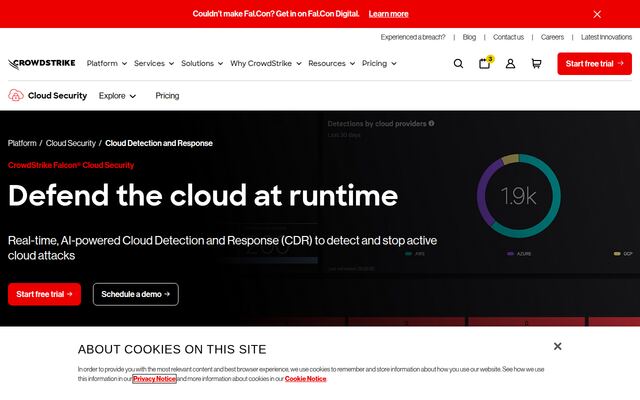Click the AWS legend swatch
The image size is (640, 400).
pyautogui.click(x=409, y=254)
